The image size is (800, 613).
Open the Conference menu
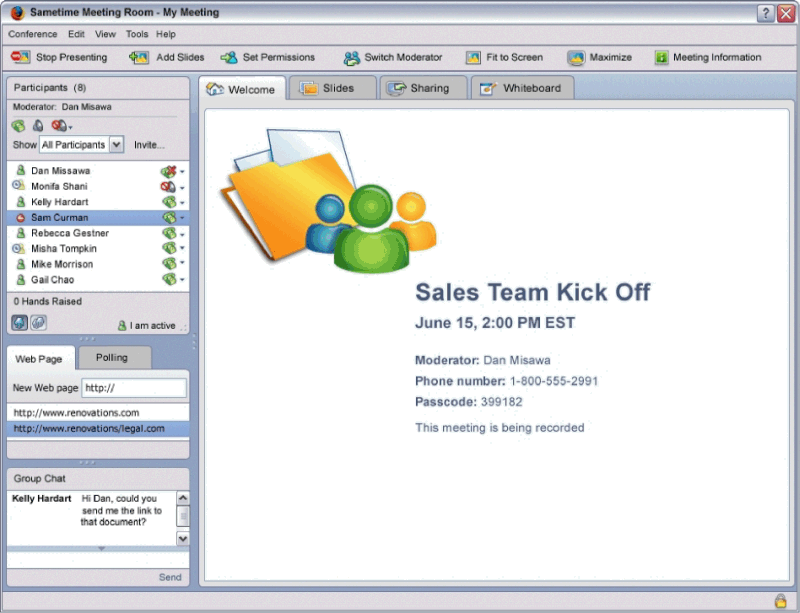[x=33, y=34]
